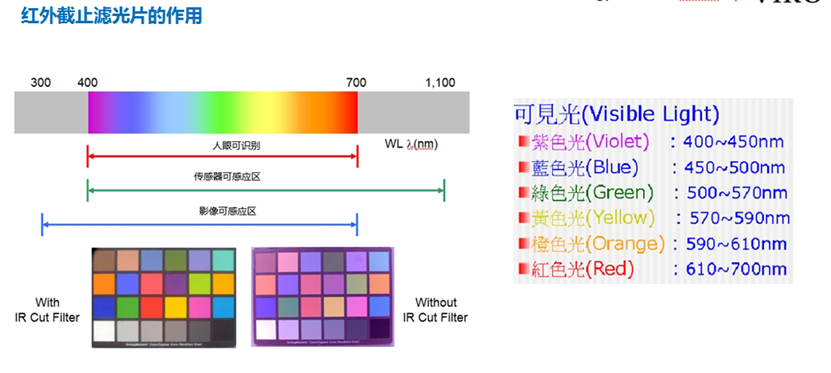Click the 570~590nm range value
Image resolution: width=831 pixels, height=373 pixels.
[740, 218]
